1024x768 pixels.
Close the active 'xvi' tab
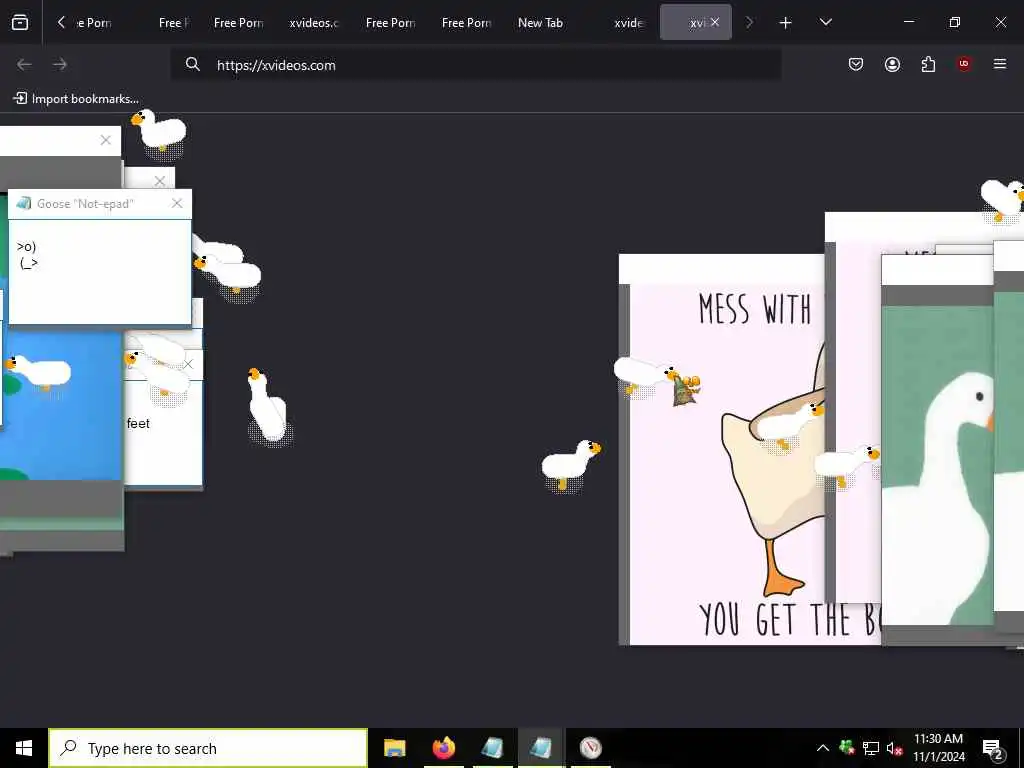[715, 22]
